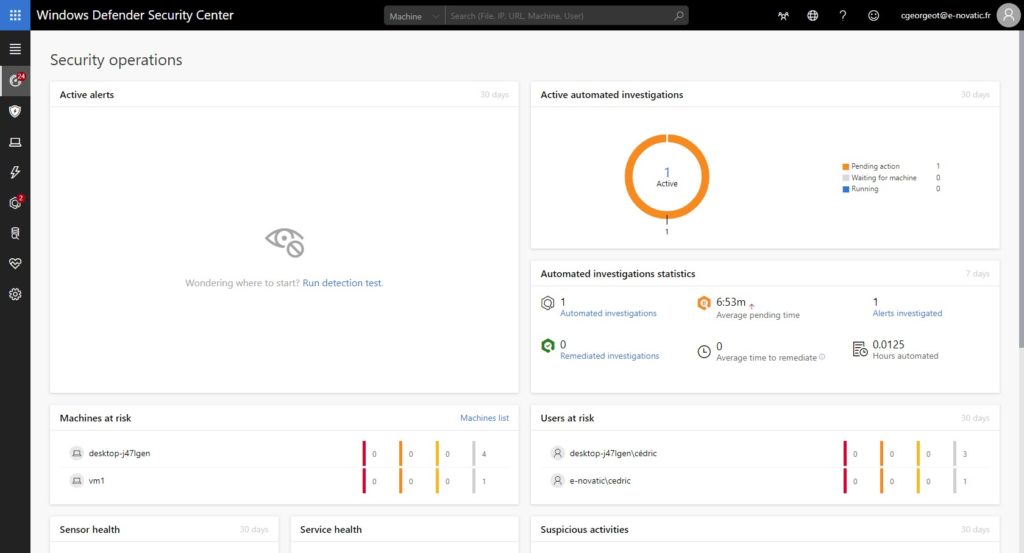Screen dimensions: 1024x553
Task: Open the Help question mark icon
Action: 842,16
